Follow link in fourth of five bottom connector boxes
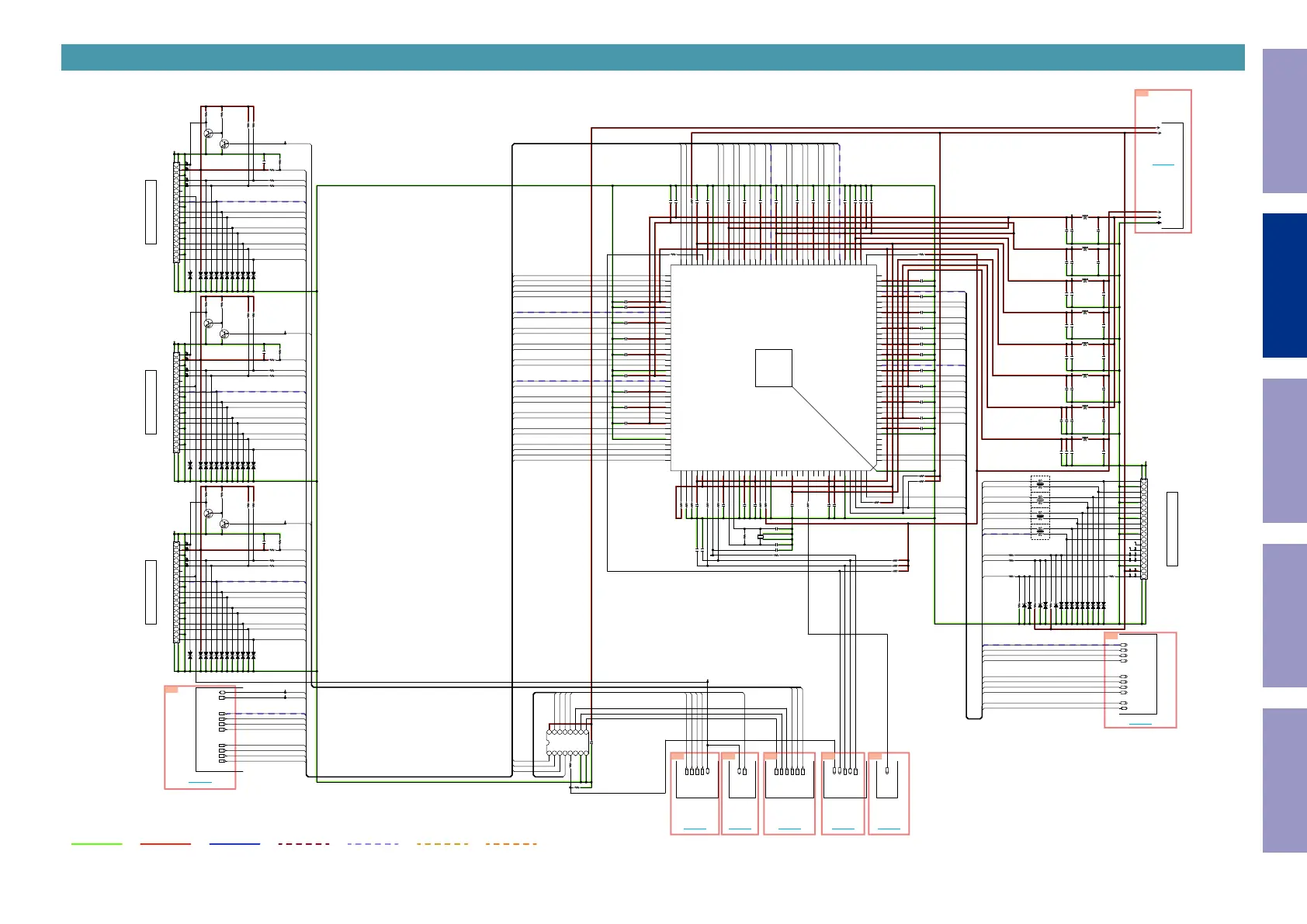Screen dimensions: 1307x924 click(x=843, y=829)
